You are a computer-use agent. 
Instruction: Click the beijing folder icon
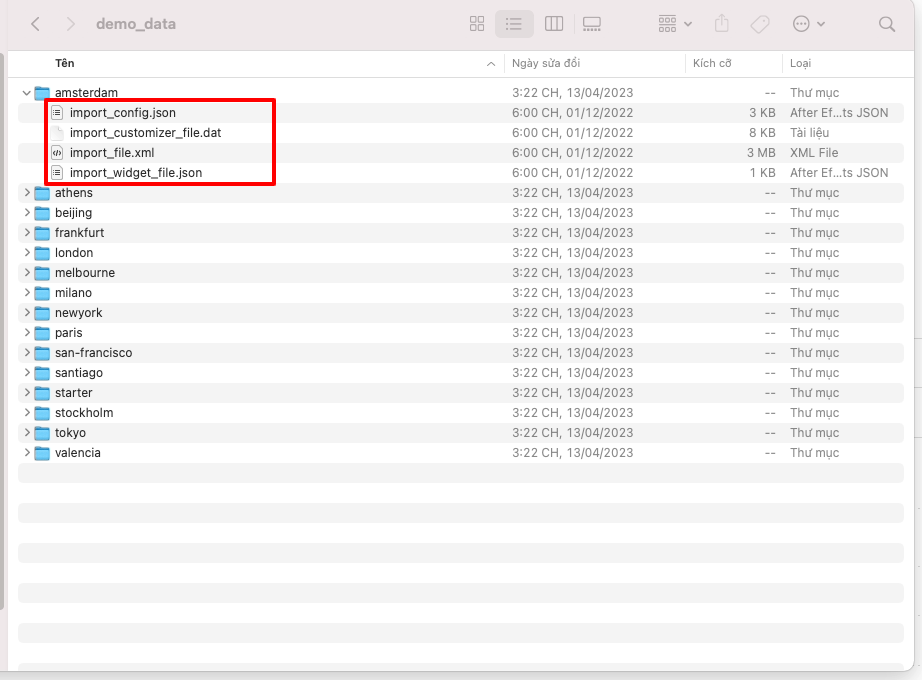point(42,213)
